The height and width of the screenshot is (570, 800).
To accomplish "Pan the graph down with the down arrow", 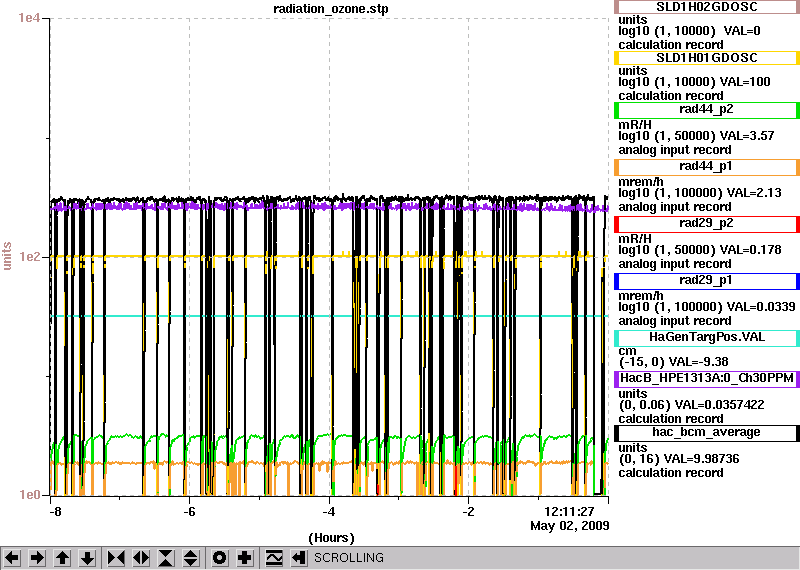I will coord(87,558).
